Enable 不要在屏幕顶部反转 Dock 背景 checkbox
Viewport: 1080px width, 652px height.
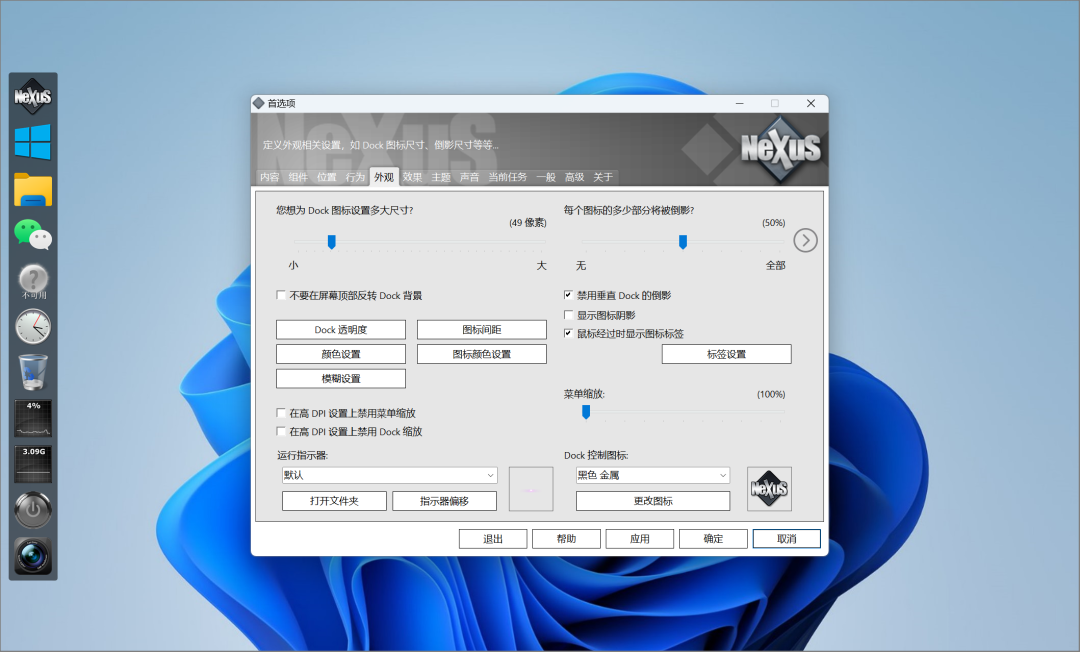tap(282, 296)
